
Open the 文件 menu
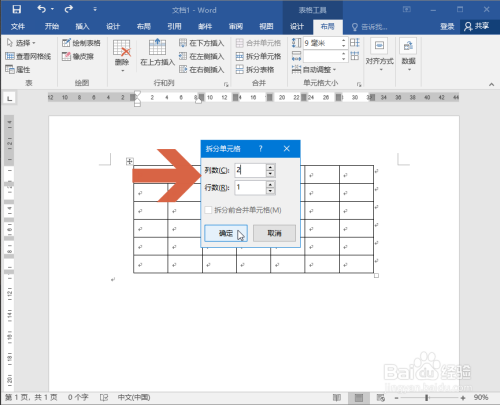[x=18, y=27]
